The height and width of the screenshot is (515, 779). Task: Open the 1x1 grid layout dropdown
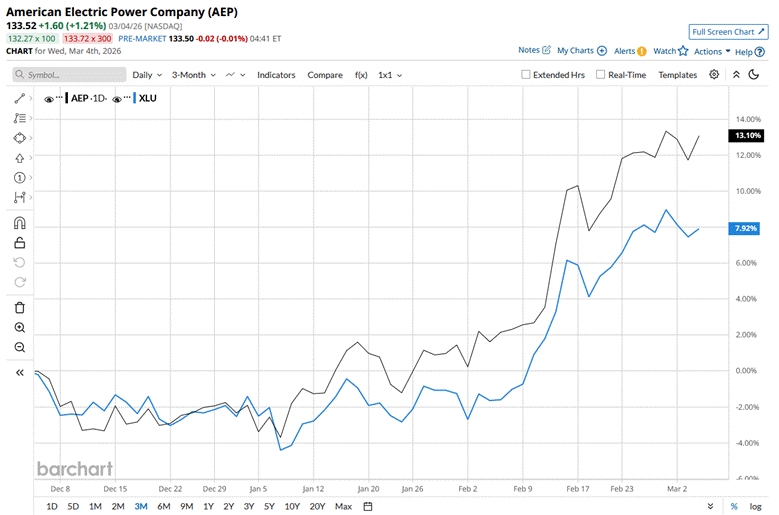390,75
